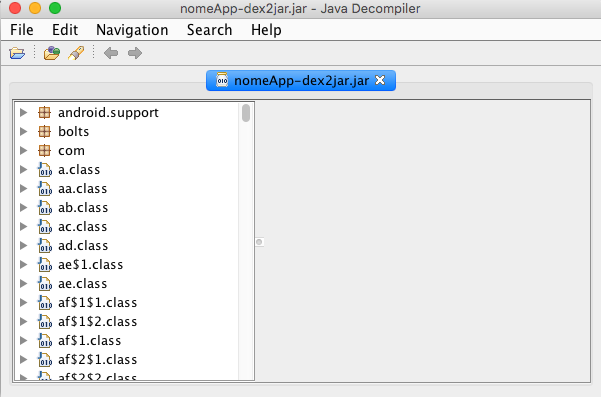Click the split pane divider handle

[259, 242]
